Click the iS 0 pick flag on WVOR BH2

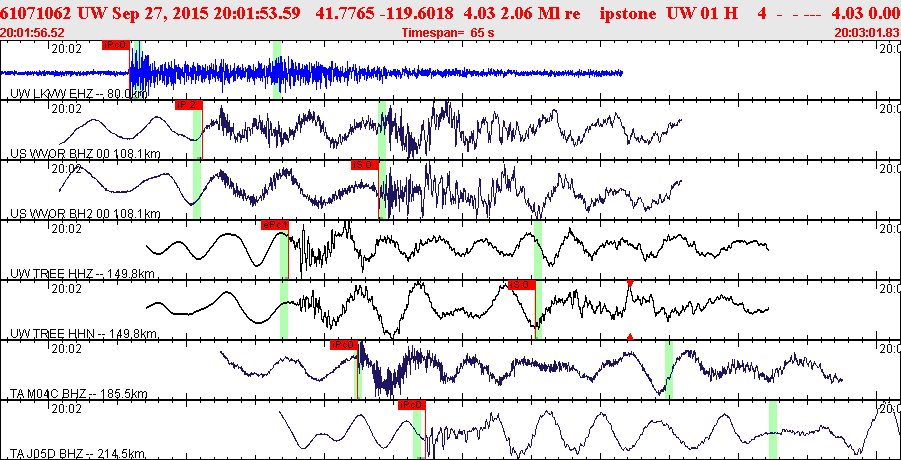[365, 165]
